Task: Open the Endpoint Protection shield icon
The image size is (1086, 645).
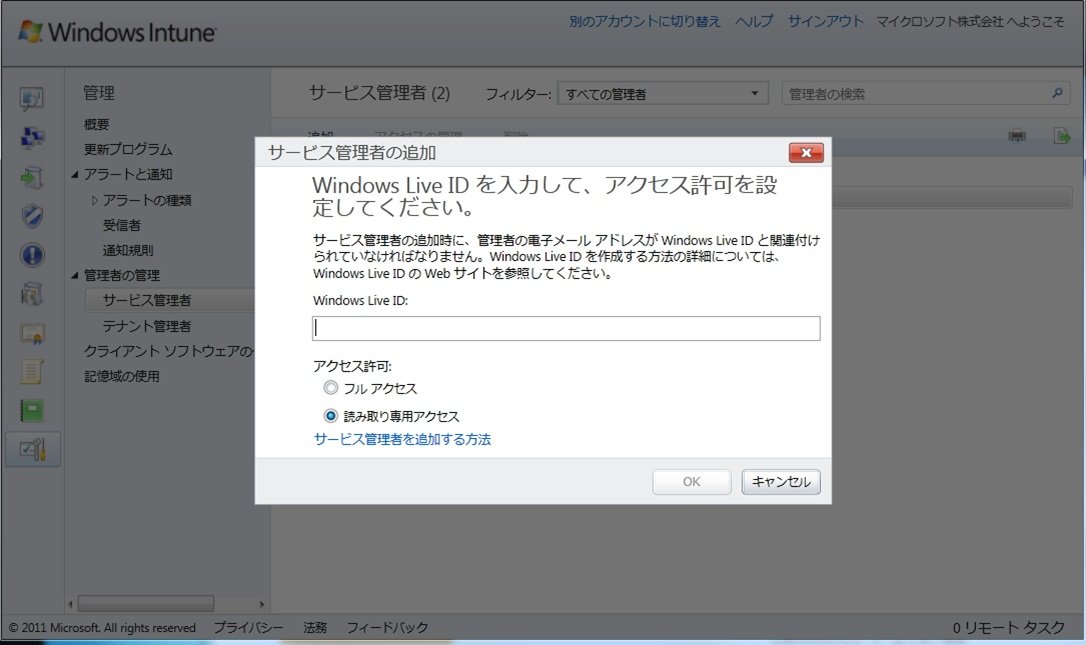Action: tap(32, 216)
